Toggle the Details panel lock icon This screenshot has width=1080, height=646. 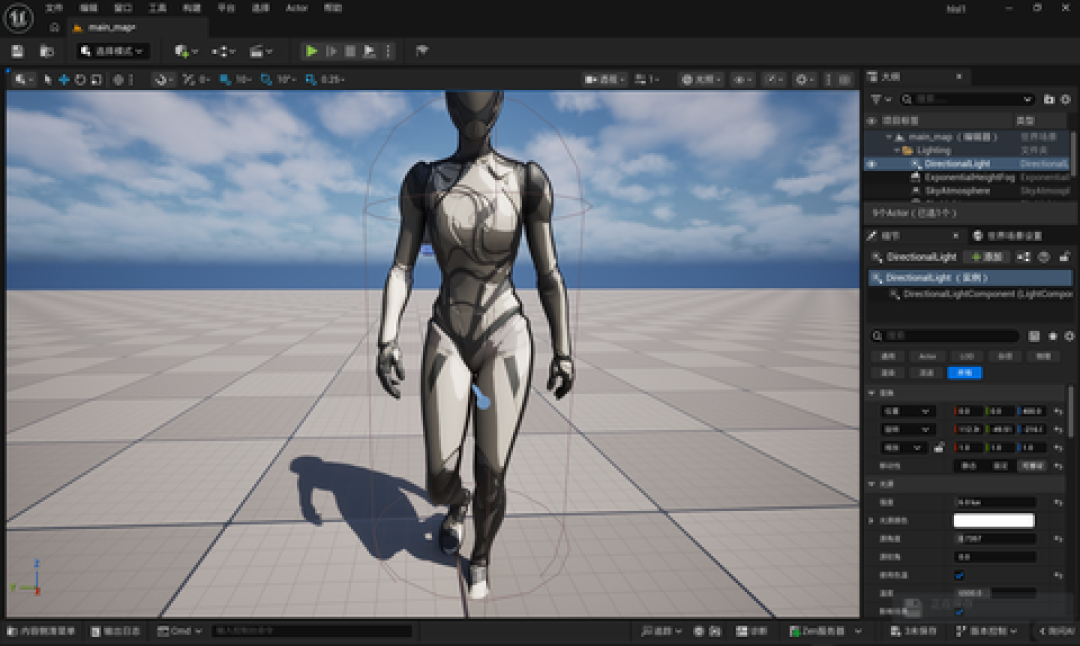click(1064, 257)
